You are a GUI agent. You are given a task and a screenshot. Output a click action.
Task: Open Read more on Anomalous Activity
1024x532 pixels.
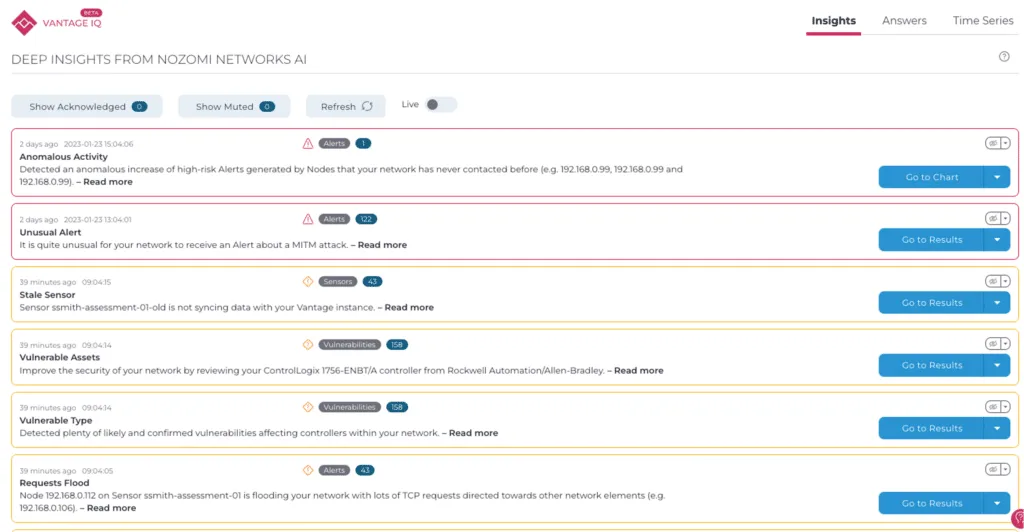pyautogui.click(x=108, y=181)
